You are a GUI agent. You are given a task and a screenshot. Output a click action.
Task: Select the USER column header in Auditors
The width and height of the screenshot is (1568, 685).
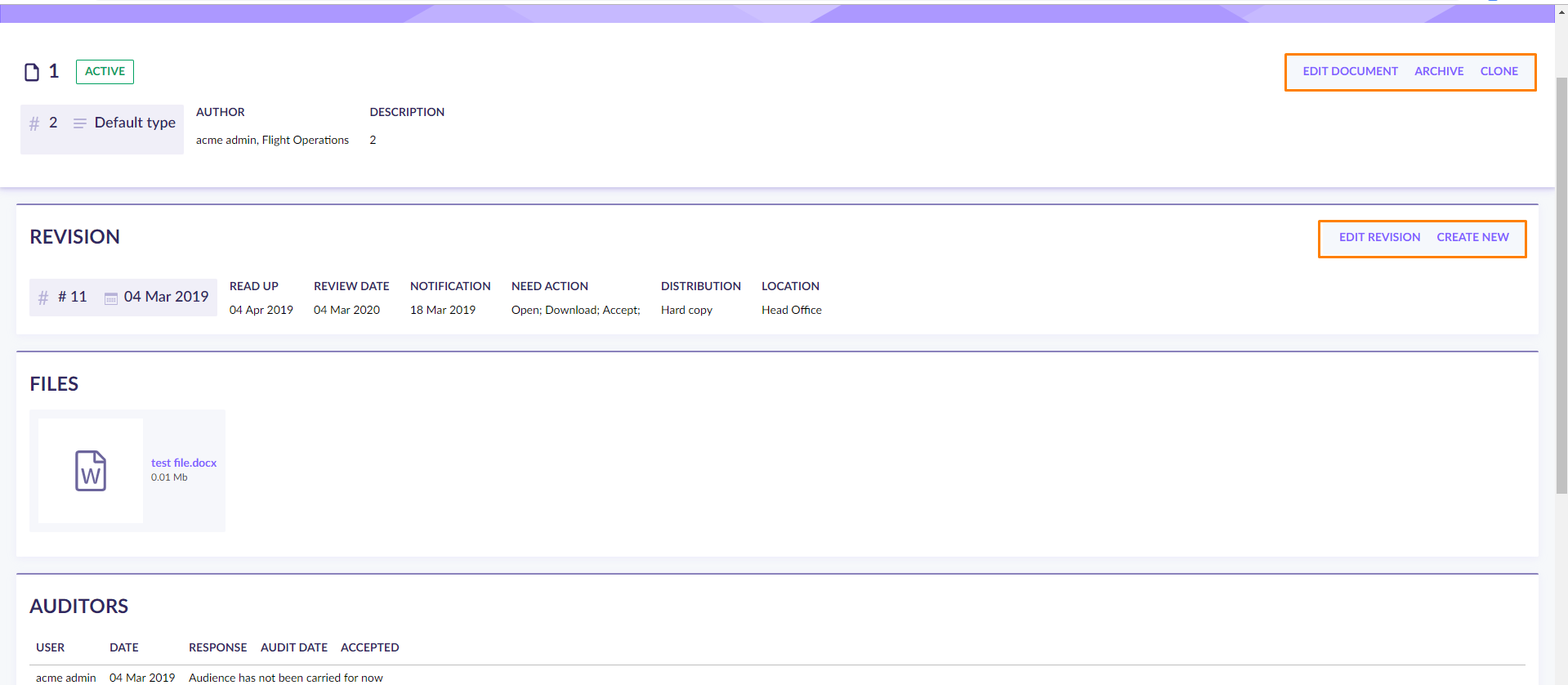tap(50, 647)
